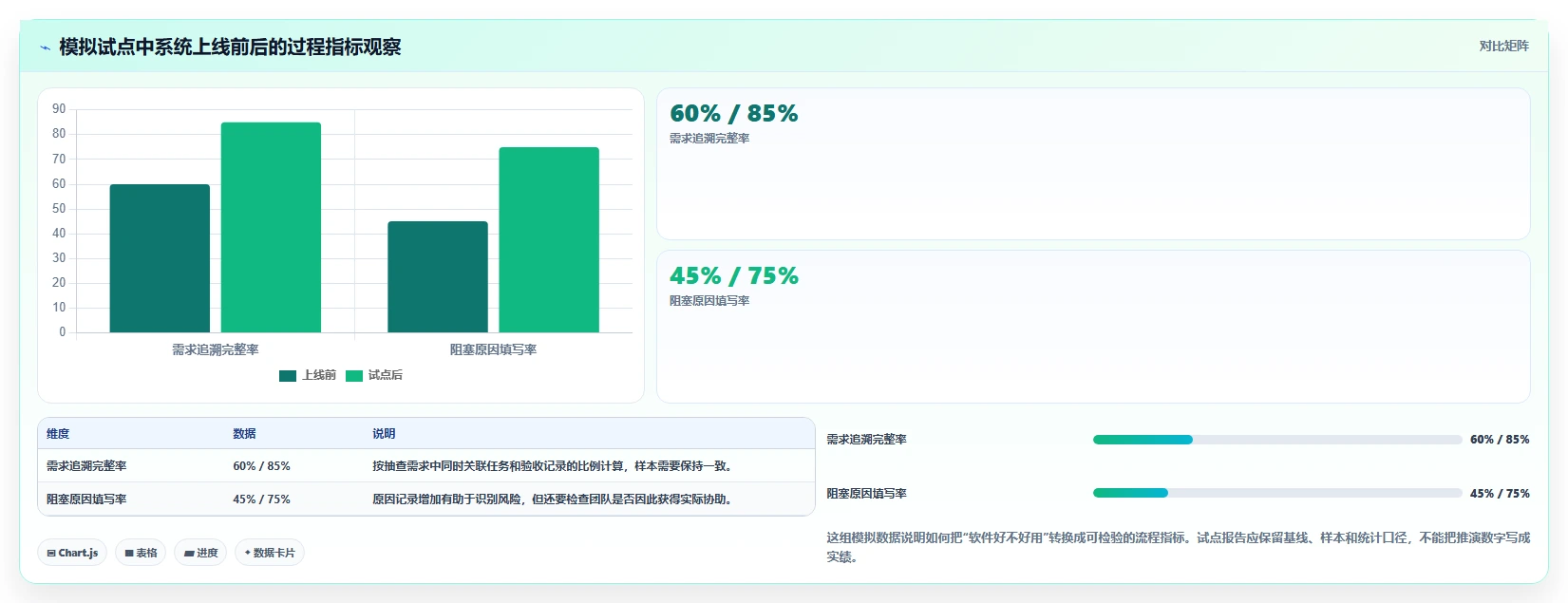The width and height of the screenshot is (1568, 603).
Task: Click the 进度 tag chip
Action: point(200,553)
